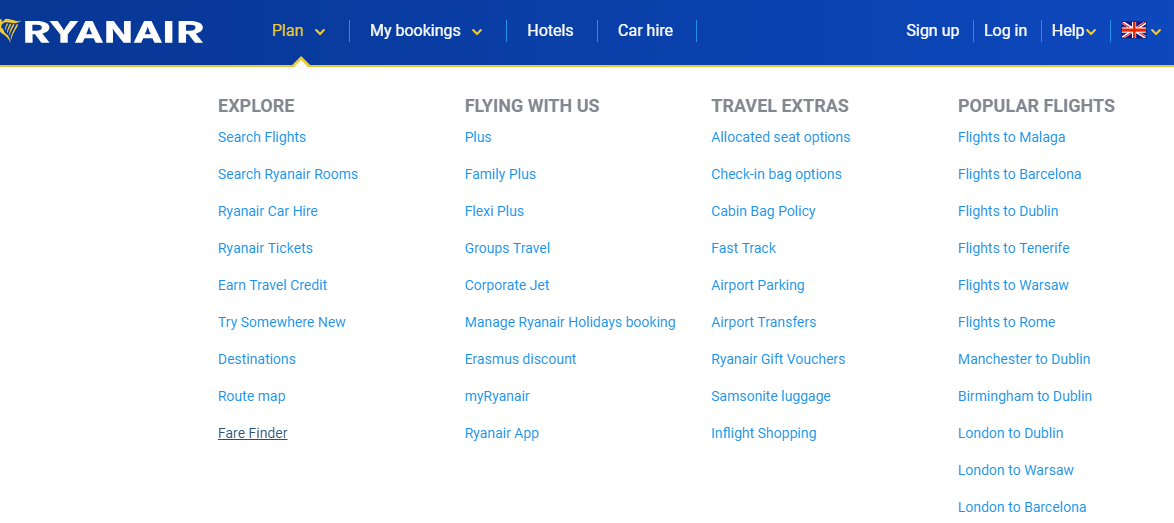Select the Flights to Malaga link
The width and height of the screenshot is (1174, 523).
point(1011,137)
